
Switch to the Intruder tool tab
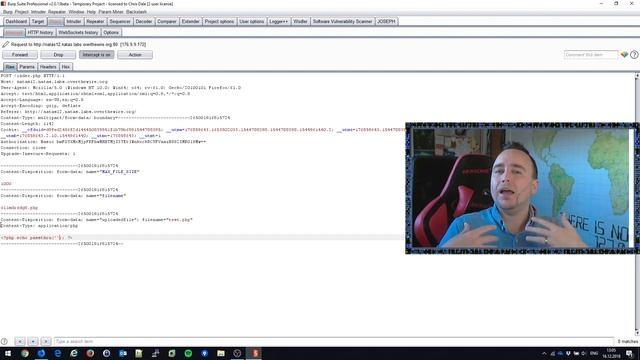[x=74, y=22]
